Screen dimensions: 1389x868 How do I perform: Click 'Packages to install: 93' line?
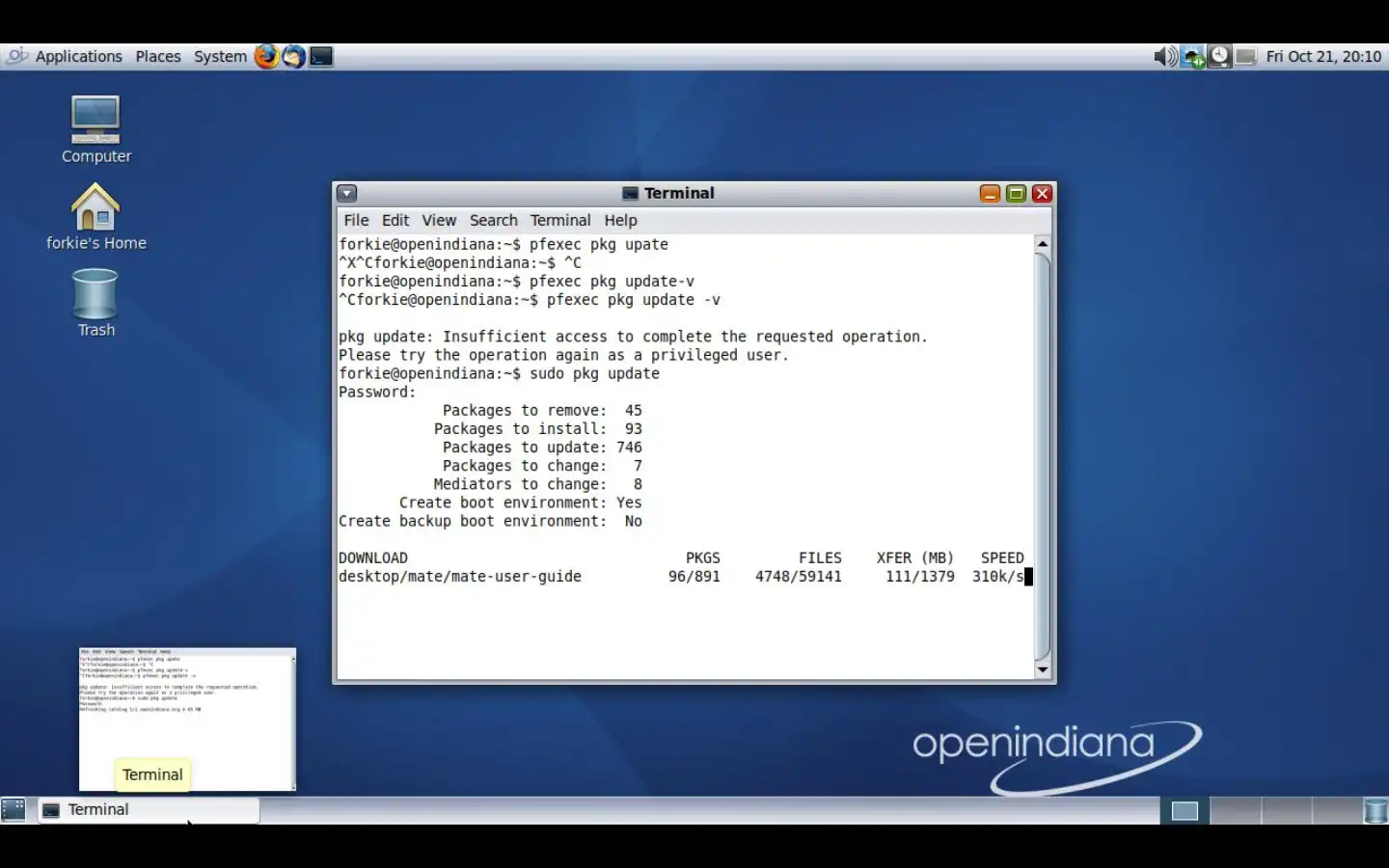(x=538, y=429)
